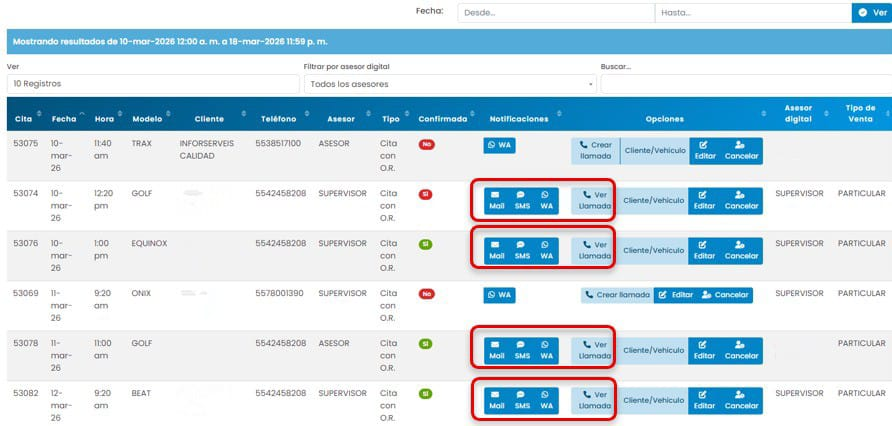
Task: Send WA notification for appointment 53078
Action: pos(546,350)
